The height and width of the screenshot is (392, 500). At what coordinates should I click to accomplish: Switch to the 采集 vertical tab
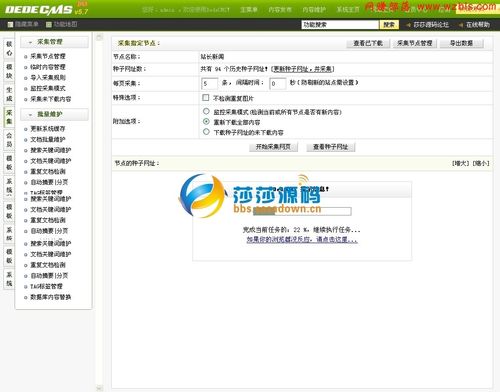coord(9,117)
